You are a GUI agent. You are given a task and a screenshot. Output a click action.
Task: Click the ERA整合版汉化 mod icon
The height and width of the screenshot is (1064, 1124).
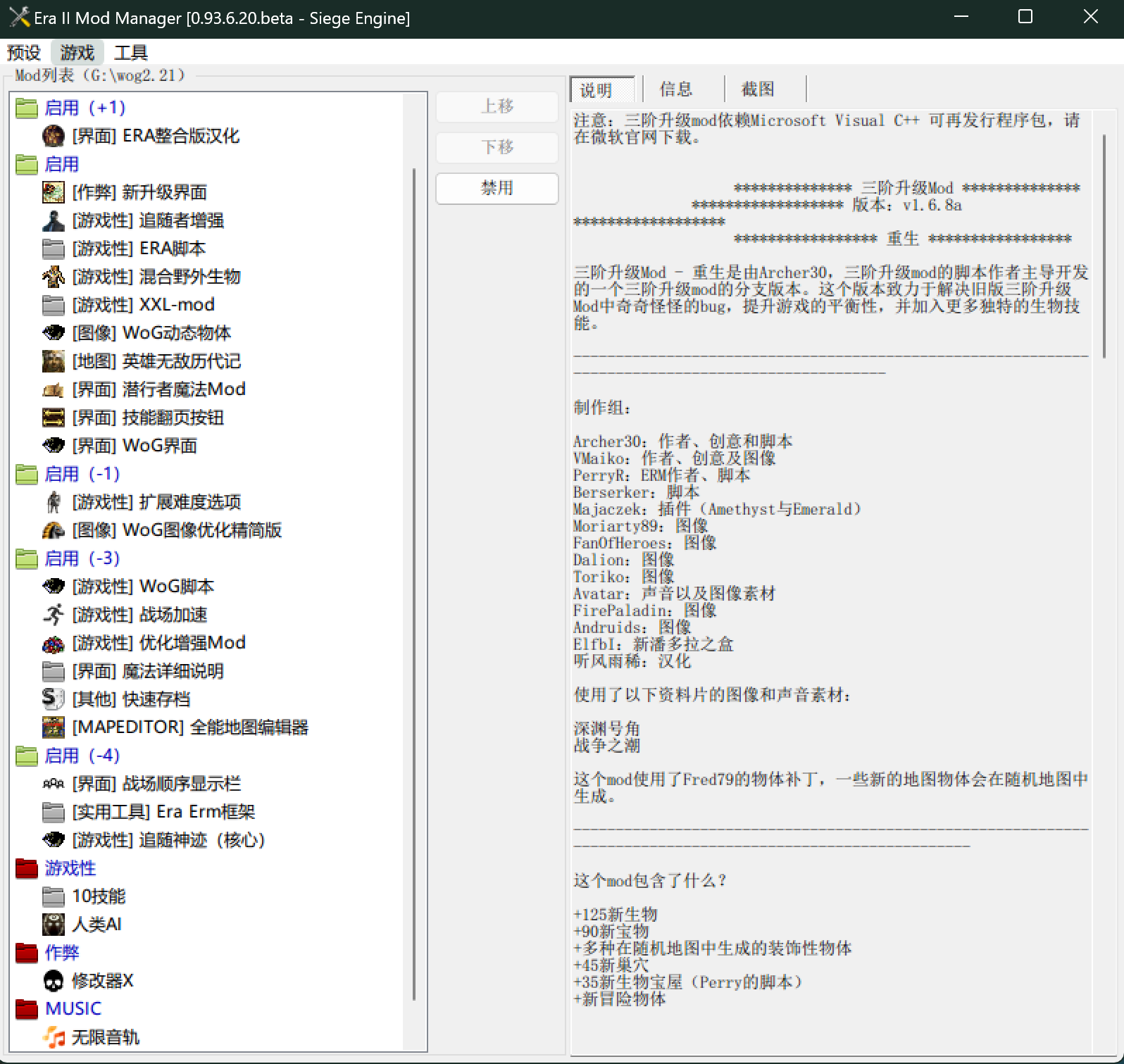[x=54, y=136]
